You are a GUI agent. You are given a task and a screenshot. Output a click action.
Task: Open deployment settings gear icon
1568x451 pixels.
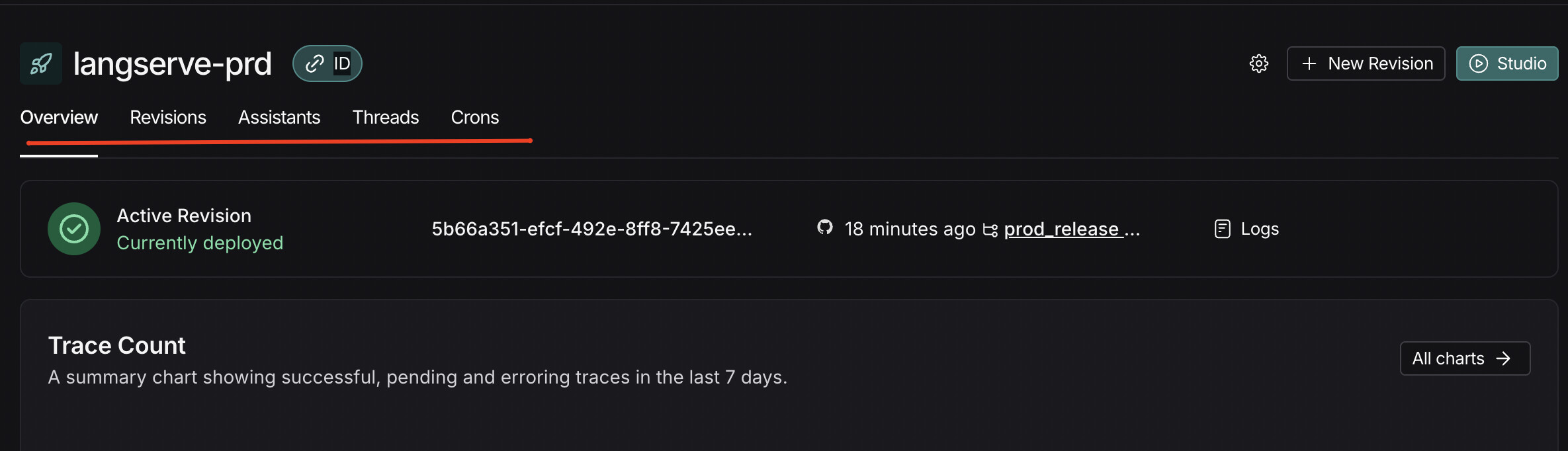point(1259,63)
